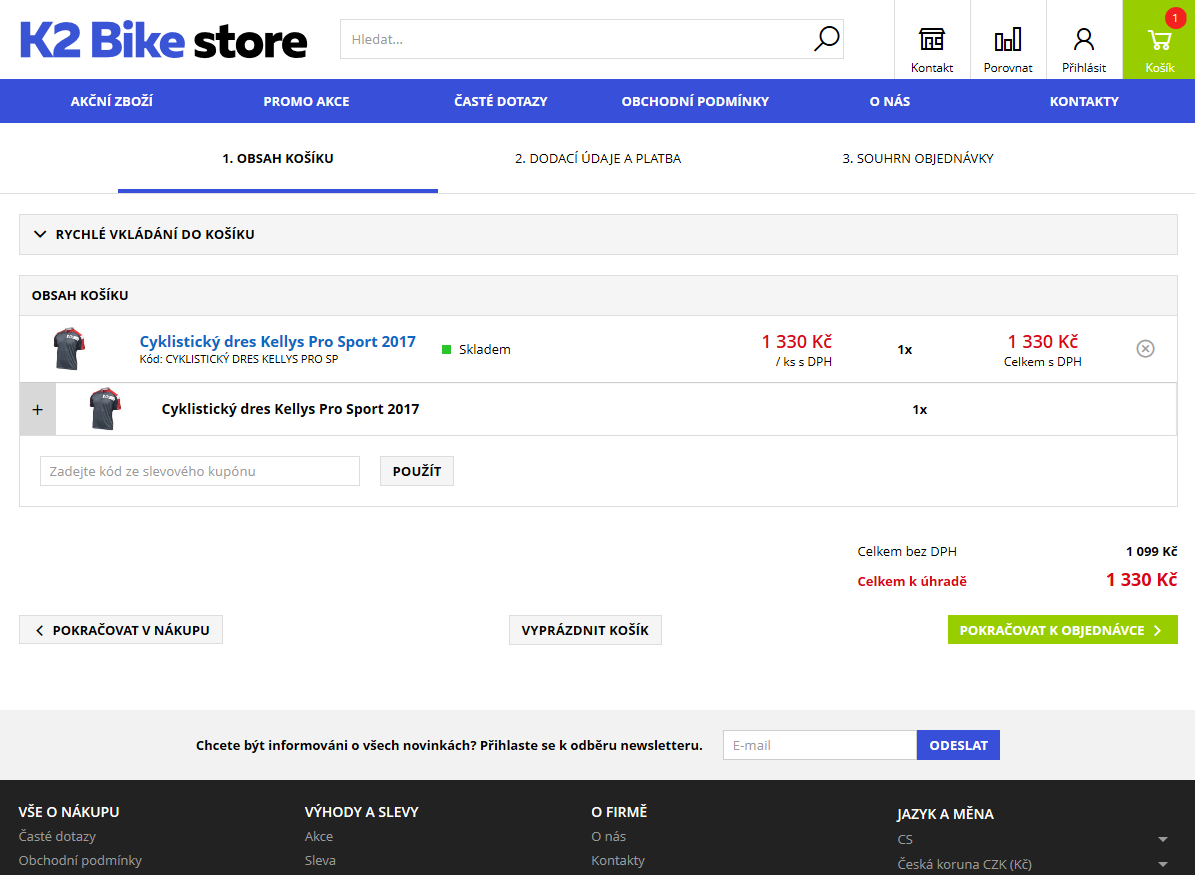Screen dimensions: 1195x875
Task: Open footer O nás link
Action: [x=608, y=836]
